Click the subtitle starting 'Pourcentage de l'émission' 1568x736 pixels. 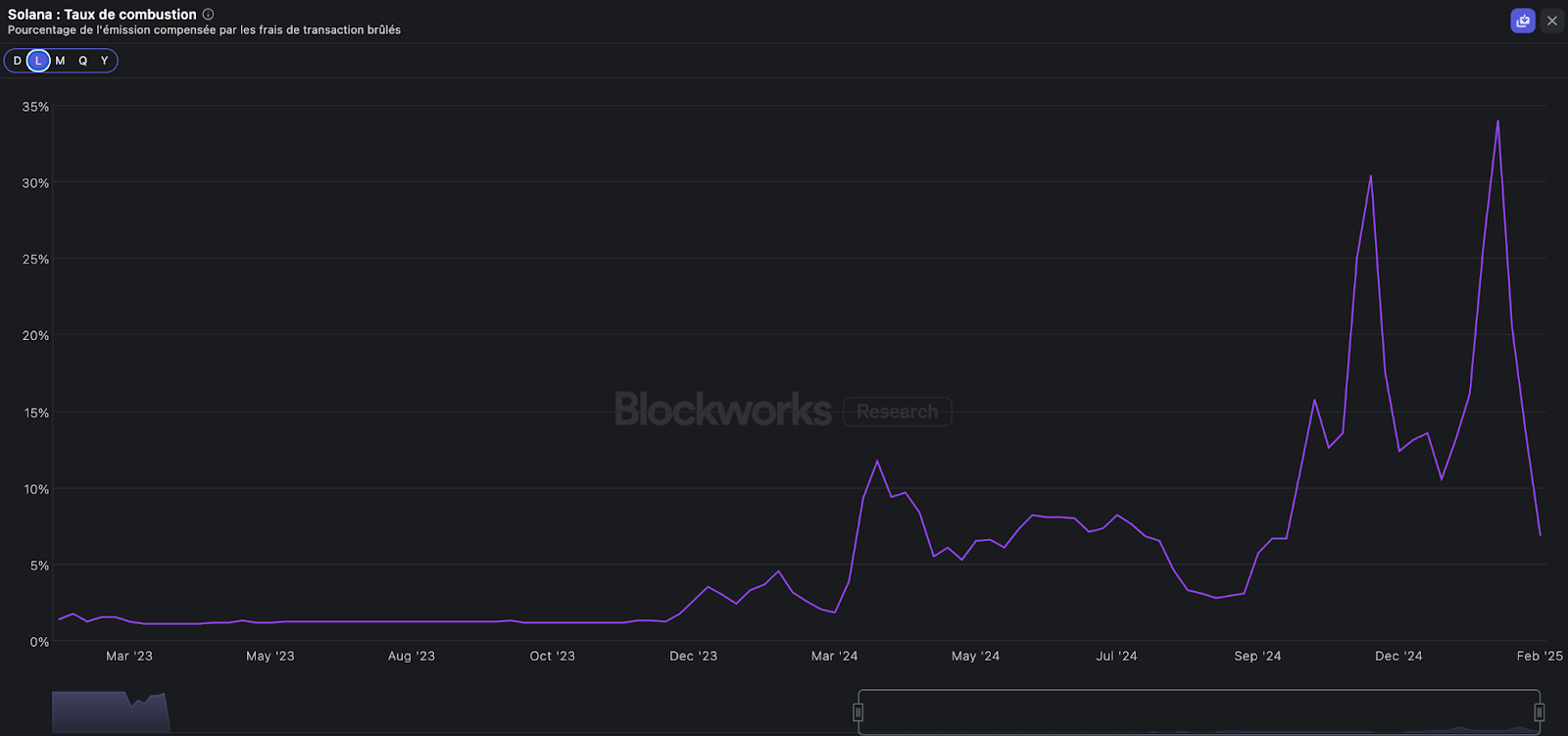tap(204, 30)
